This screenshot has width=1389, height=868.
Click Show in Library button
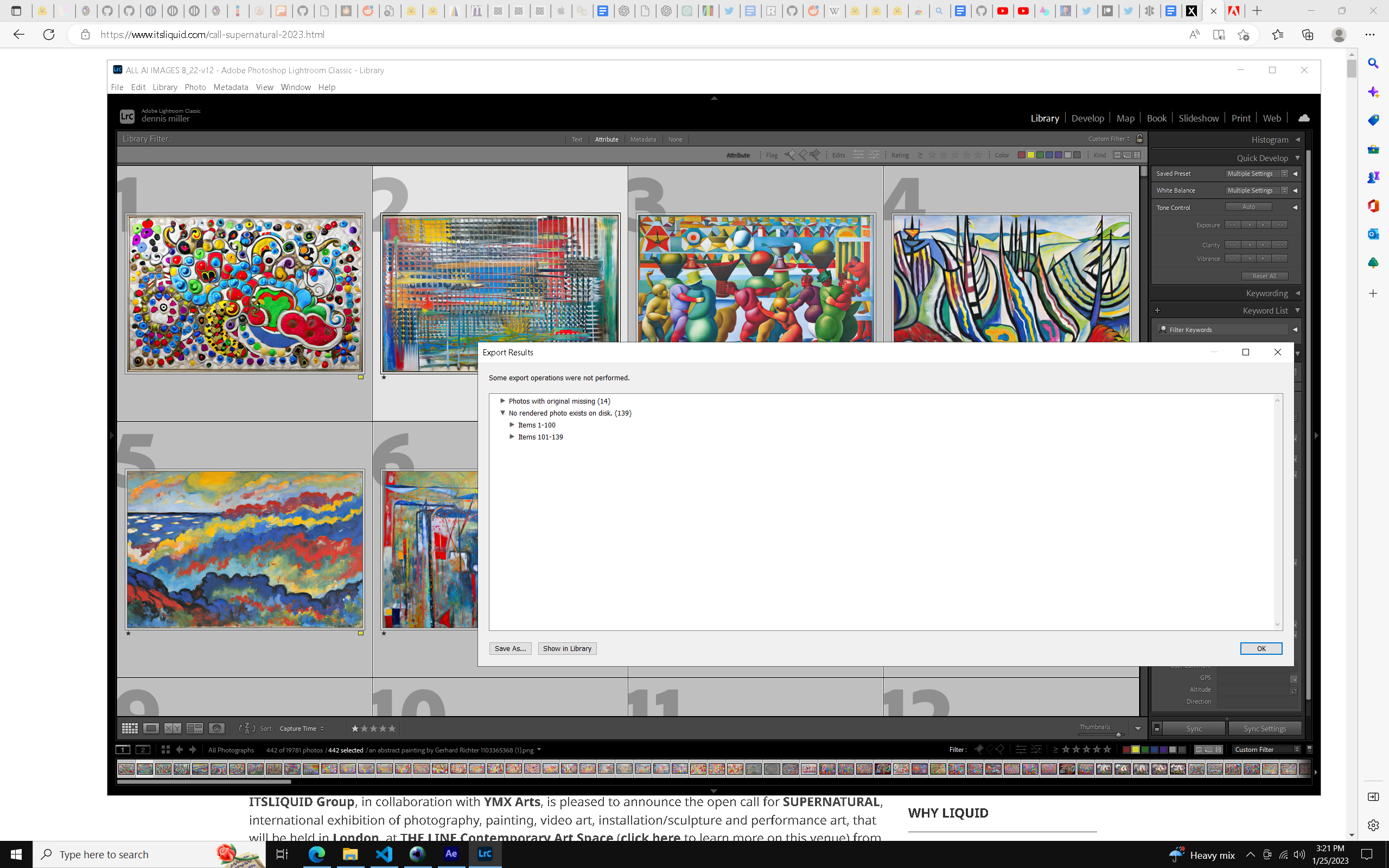(566, 648)
